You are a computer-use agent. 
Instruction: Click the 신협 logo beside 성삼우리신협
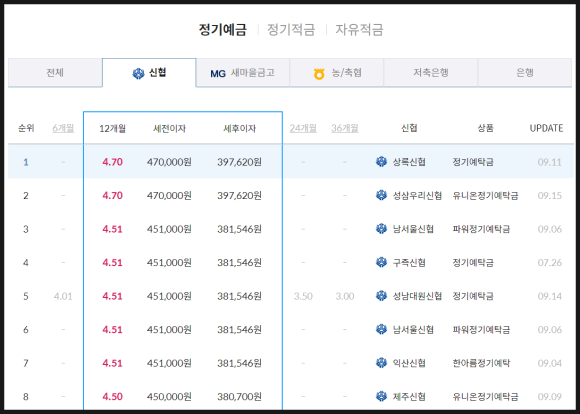pos(381,195)
